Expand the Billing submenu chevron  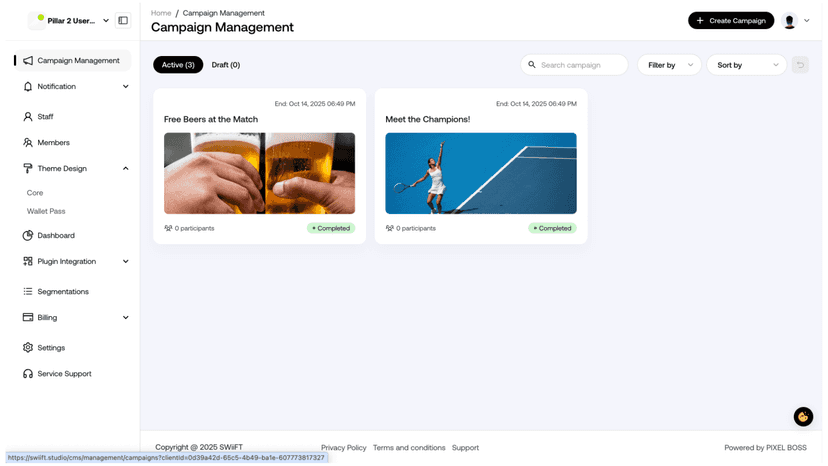126,318
